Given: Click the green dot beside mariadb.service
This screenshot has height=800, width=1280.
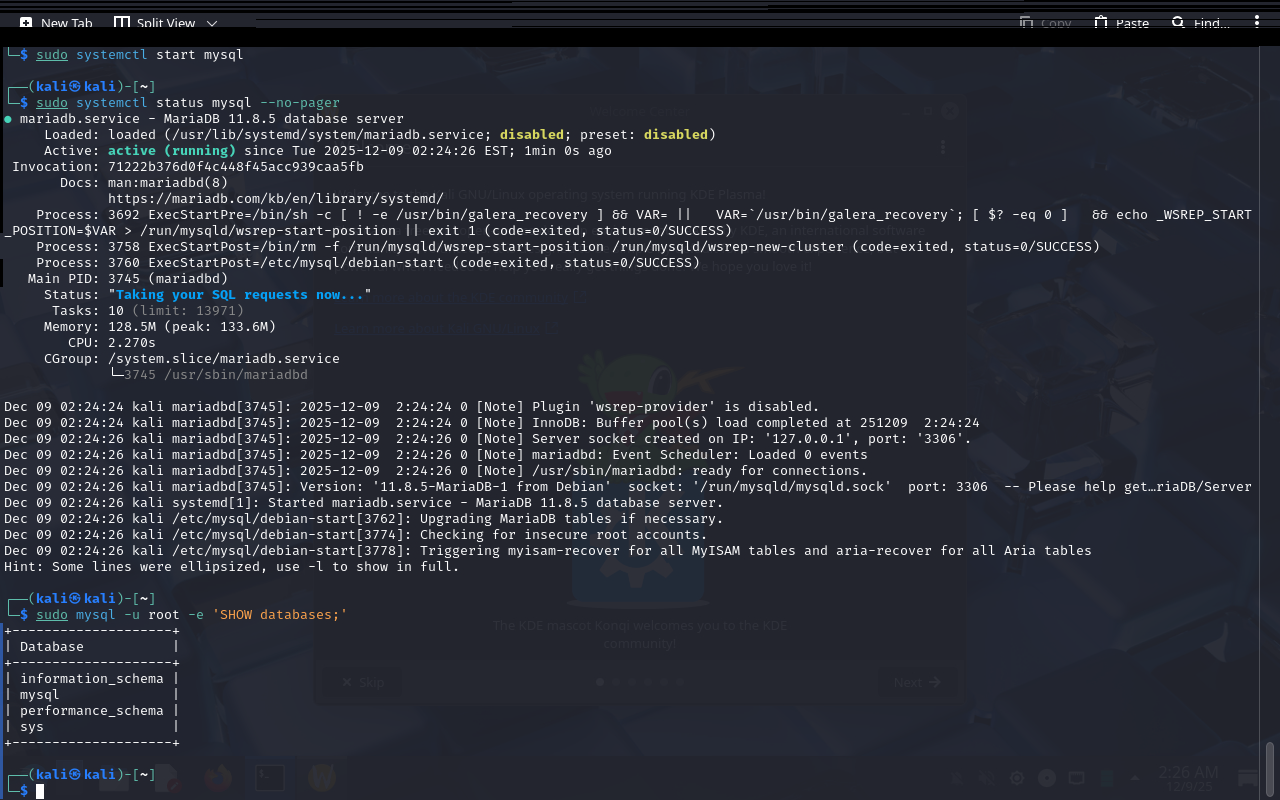Looking at the screenshot, I should (x=8, y=119).
